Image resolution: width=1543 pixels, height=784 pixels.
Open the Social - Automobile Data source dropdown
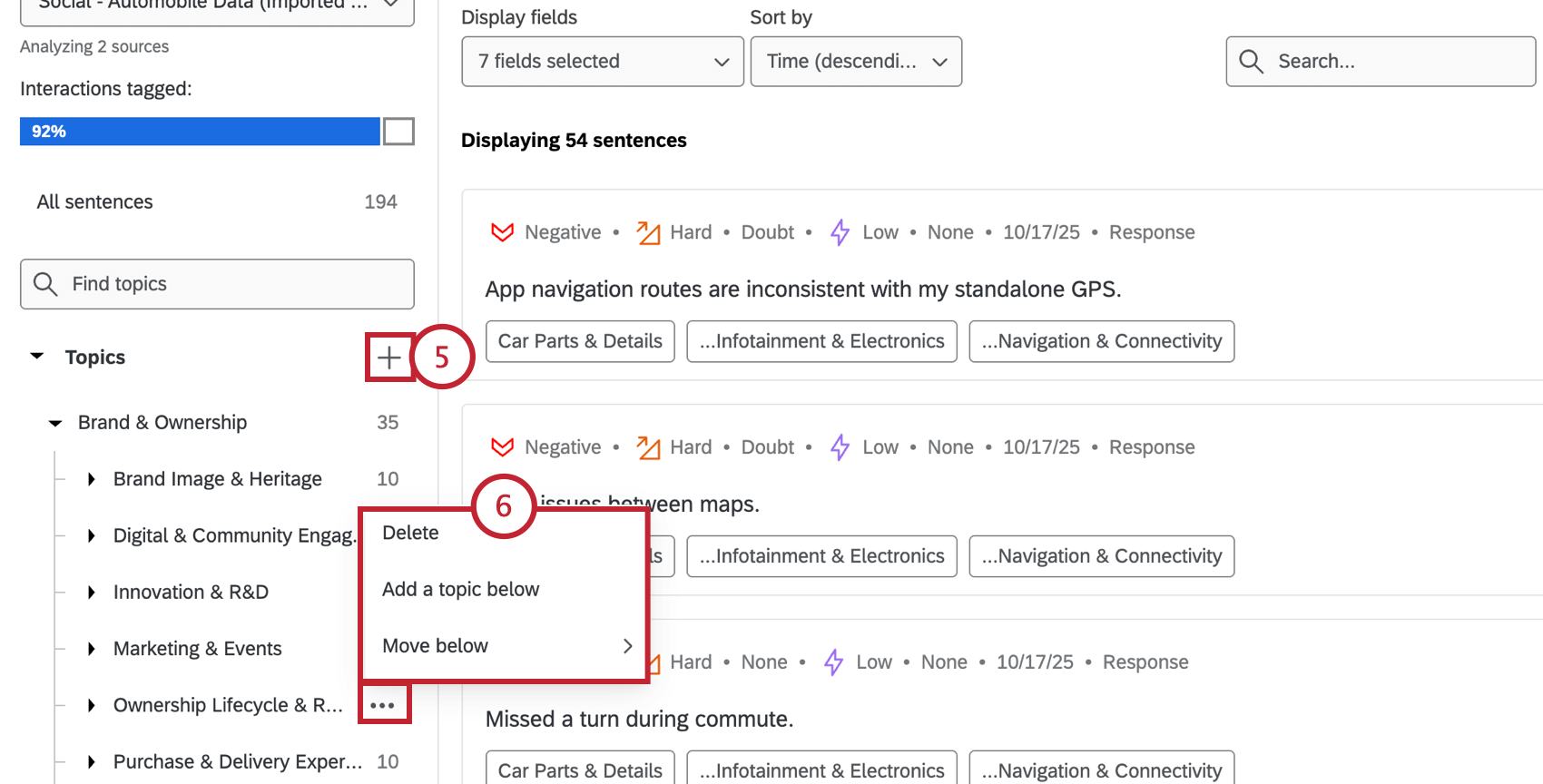[216, 7]
